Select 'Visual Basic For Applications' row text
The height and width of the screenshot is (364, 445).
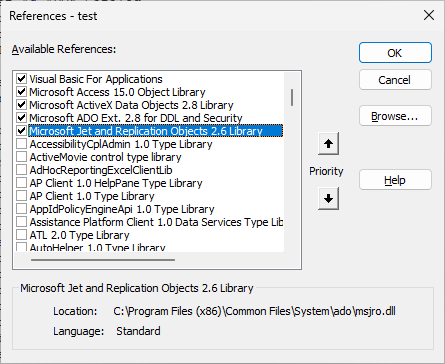click(96, 79)
